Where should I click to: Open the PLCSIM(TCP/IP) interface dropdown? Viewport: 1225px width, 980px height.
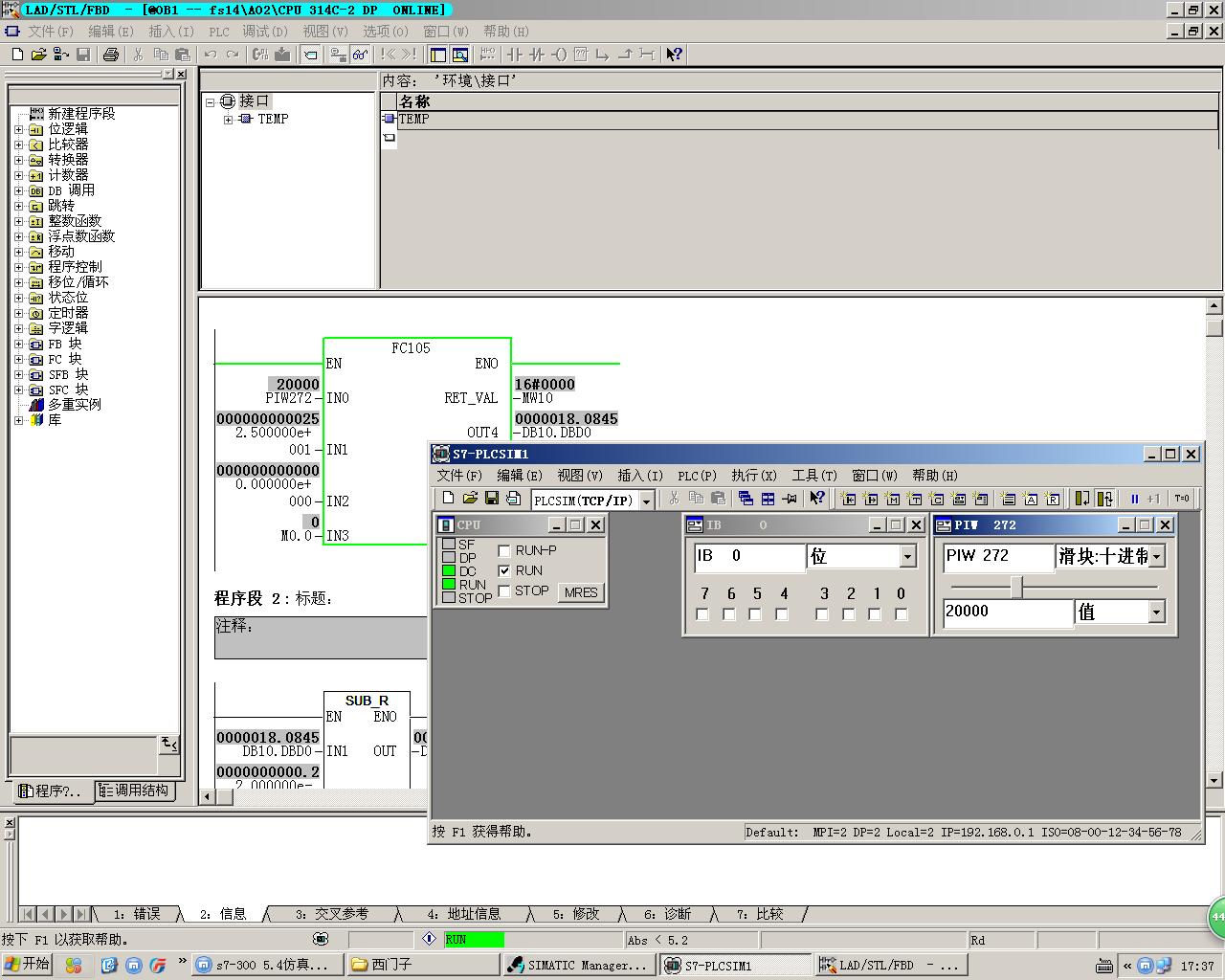pyautogui.click(x=647, y=501)
